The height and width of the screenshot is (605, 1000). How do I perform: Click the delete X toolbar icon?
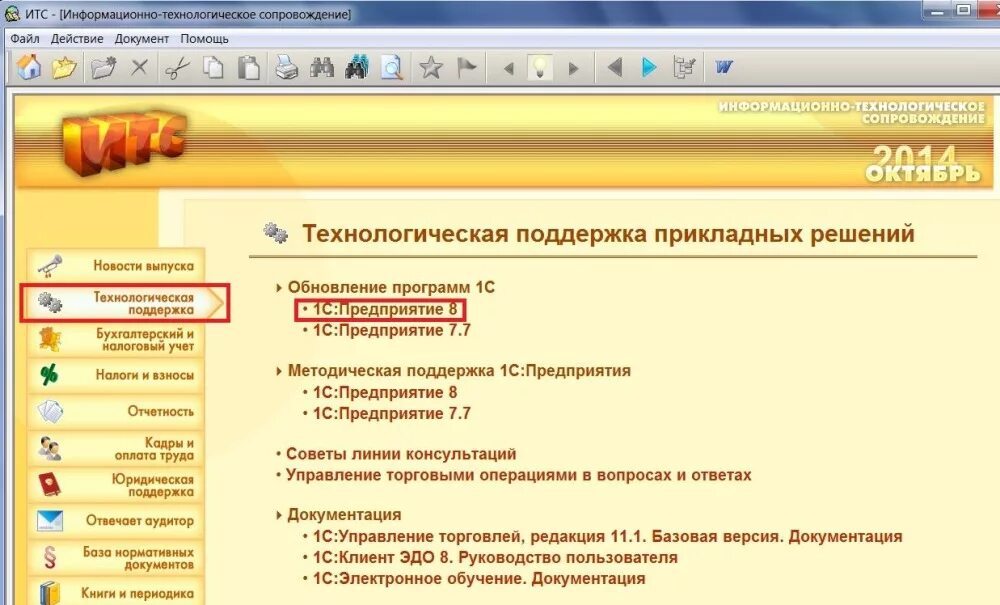tap(139, 67)
